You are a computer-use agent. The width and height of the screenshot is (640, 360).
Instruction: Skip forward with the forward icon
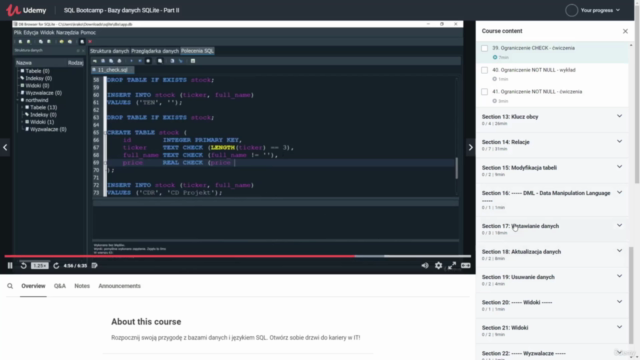pos(56,266)
